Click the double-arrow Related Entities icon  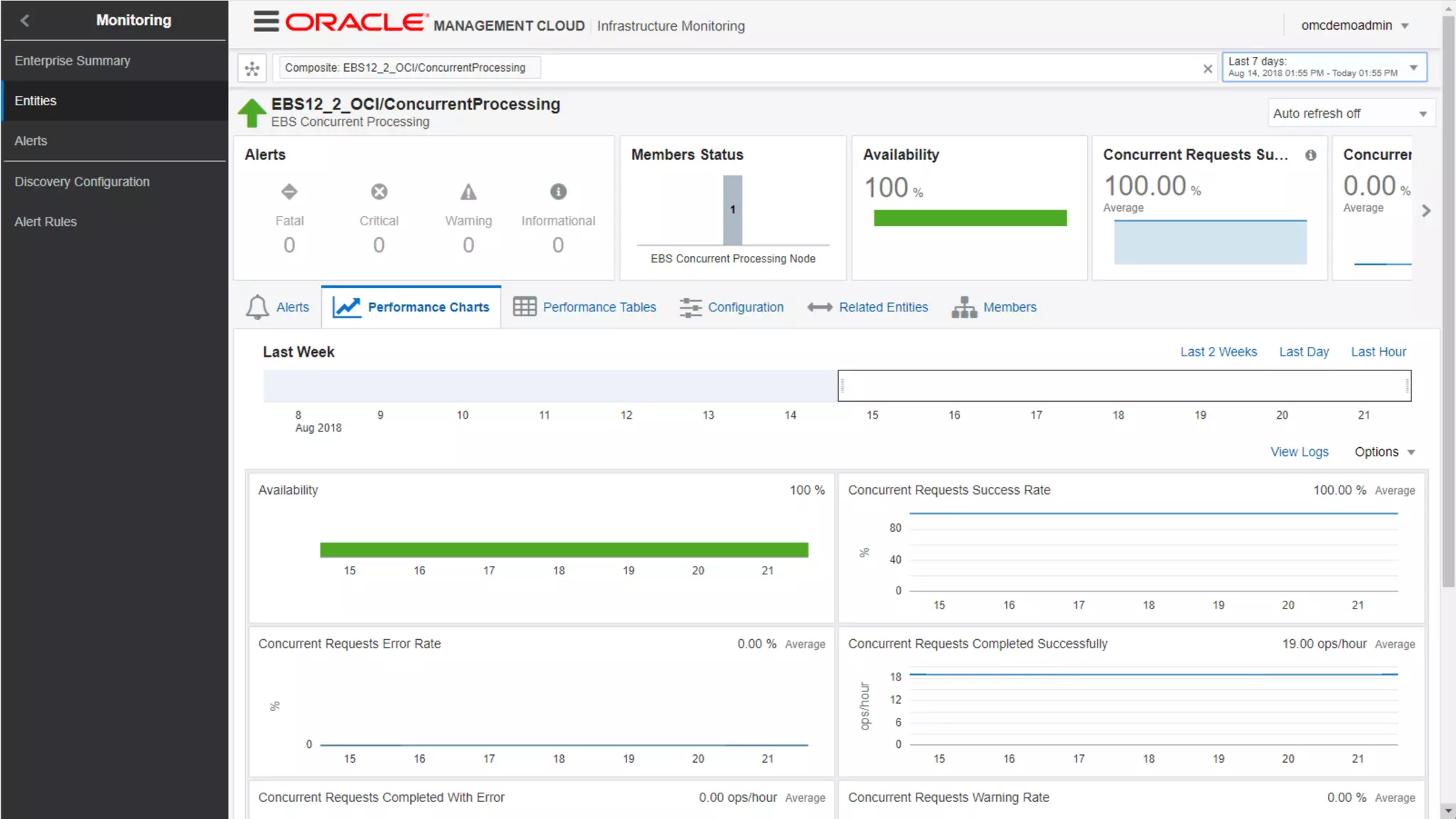point(820,307)
